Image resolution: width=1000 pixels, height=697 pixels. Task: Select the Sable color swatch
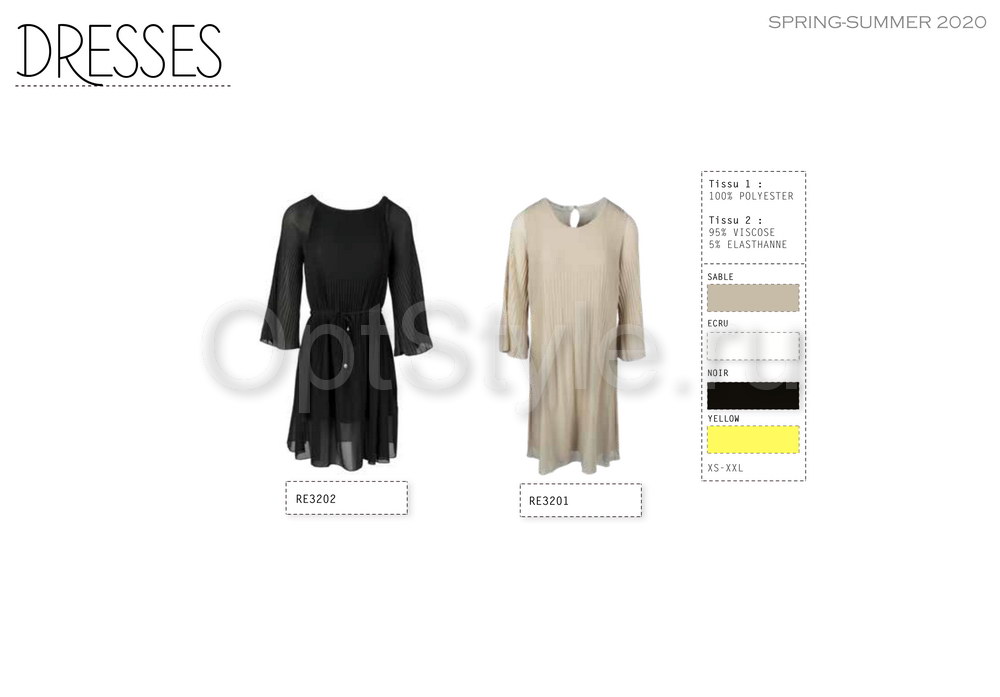point(753,298)
